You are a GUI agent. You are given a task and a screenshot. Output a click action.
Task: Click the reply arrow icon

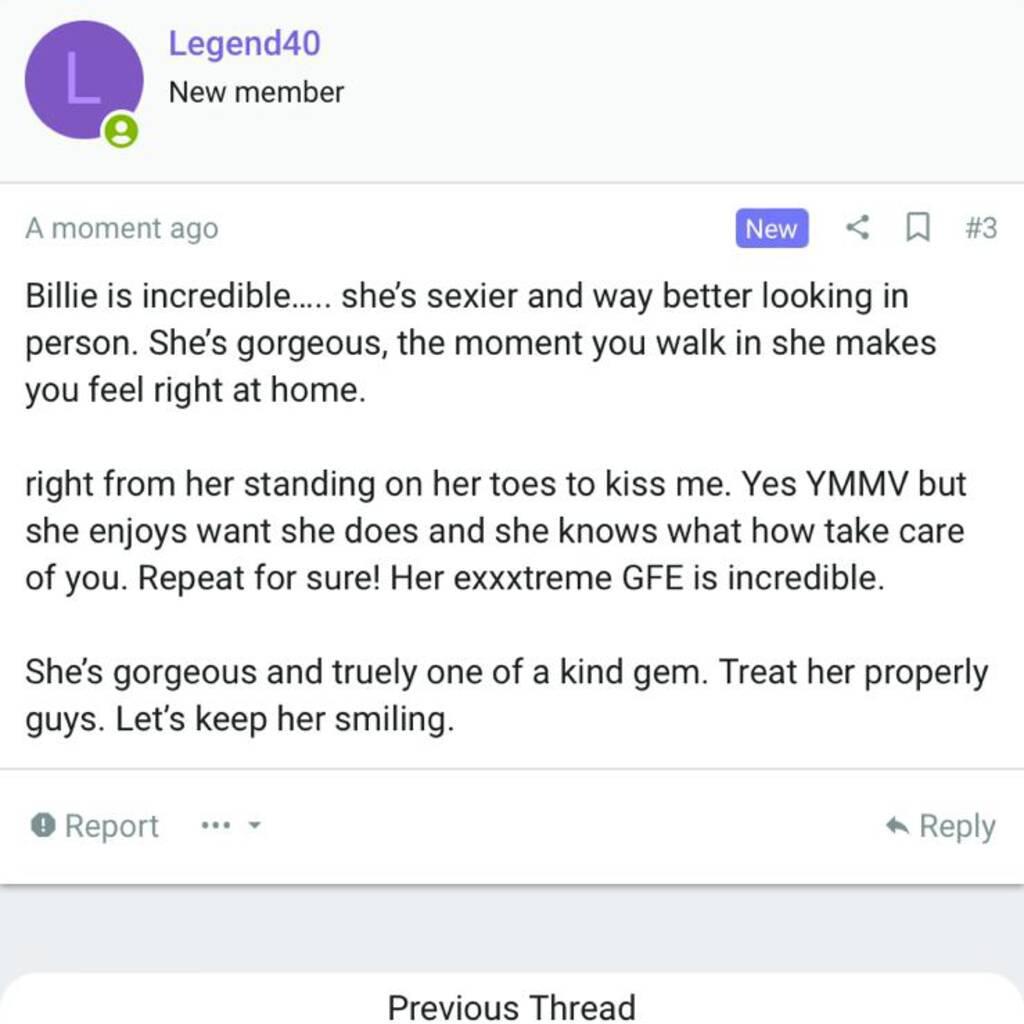898,826
